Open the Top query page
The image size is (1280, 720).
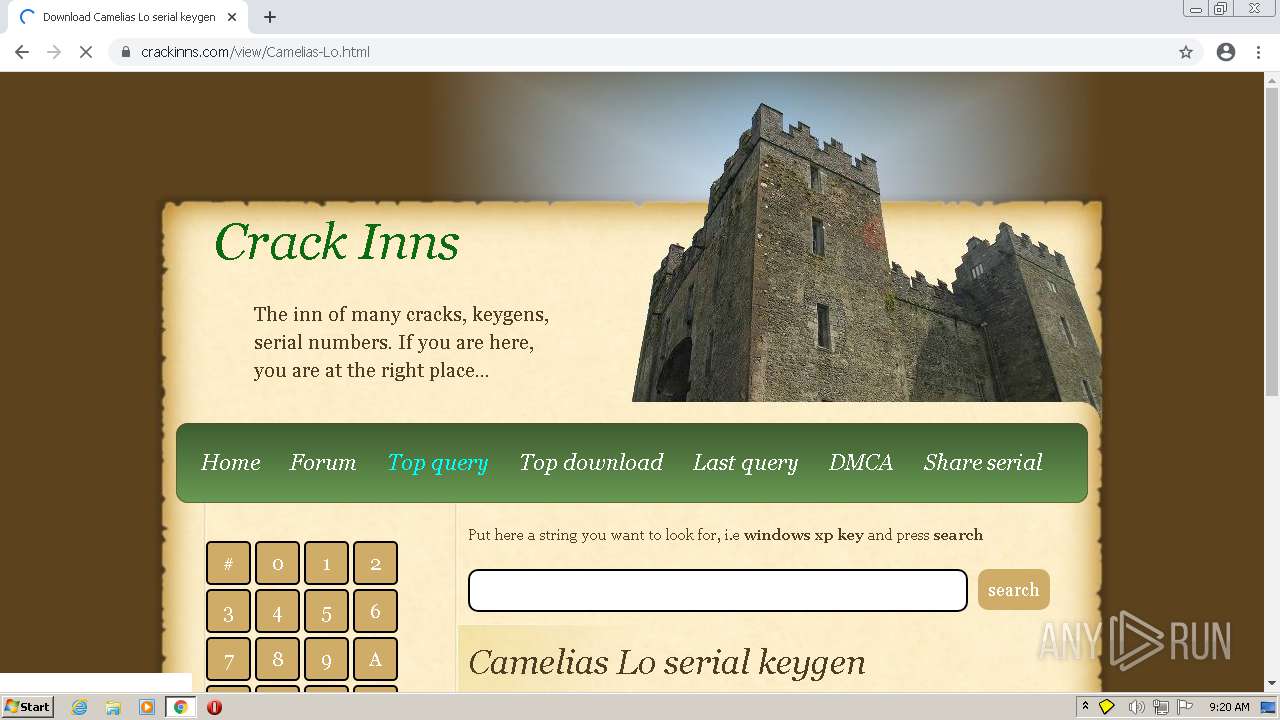click(x=438, y=462)
